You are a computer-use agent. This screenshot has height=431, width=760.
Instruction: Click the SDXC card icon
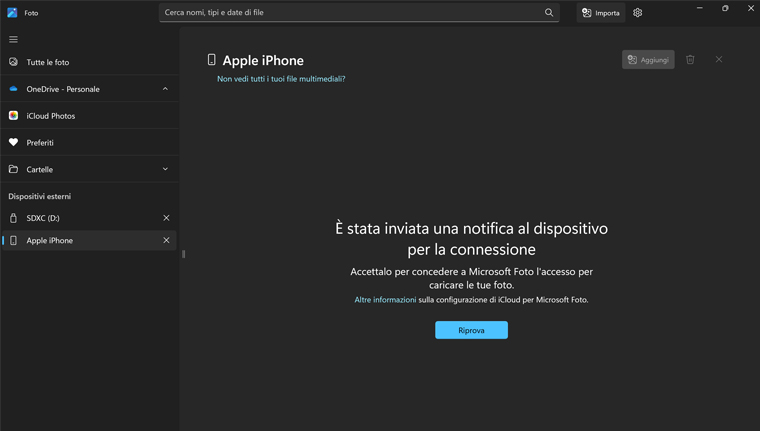click(x=14, y=218)
